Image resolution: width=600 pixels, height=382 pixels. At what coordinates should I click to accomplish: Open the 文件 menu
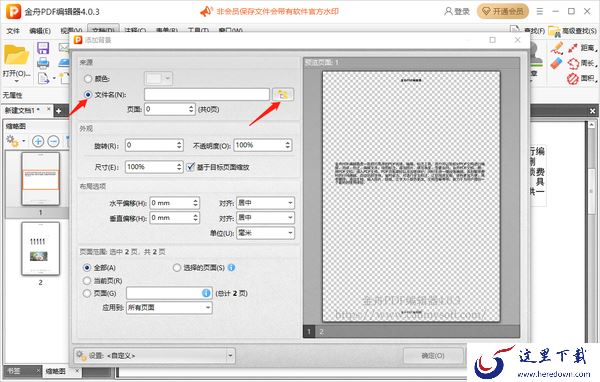(x=13, y=31)
